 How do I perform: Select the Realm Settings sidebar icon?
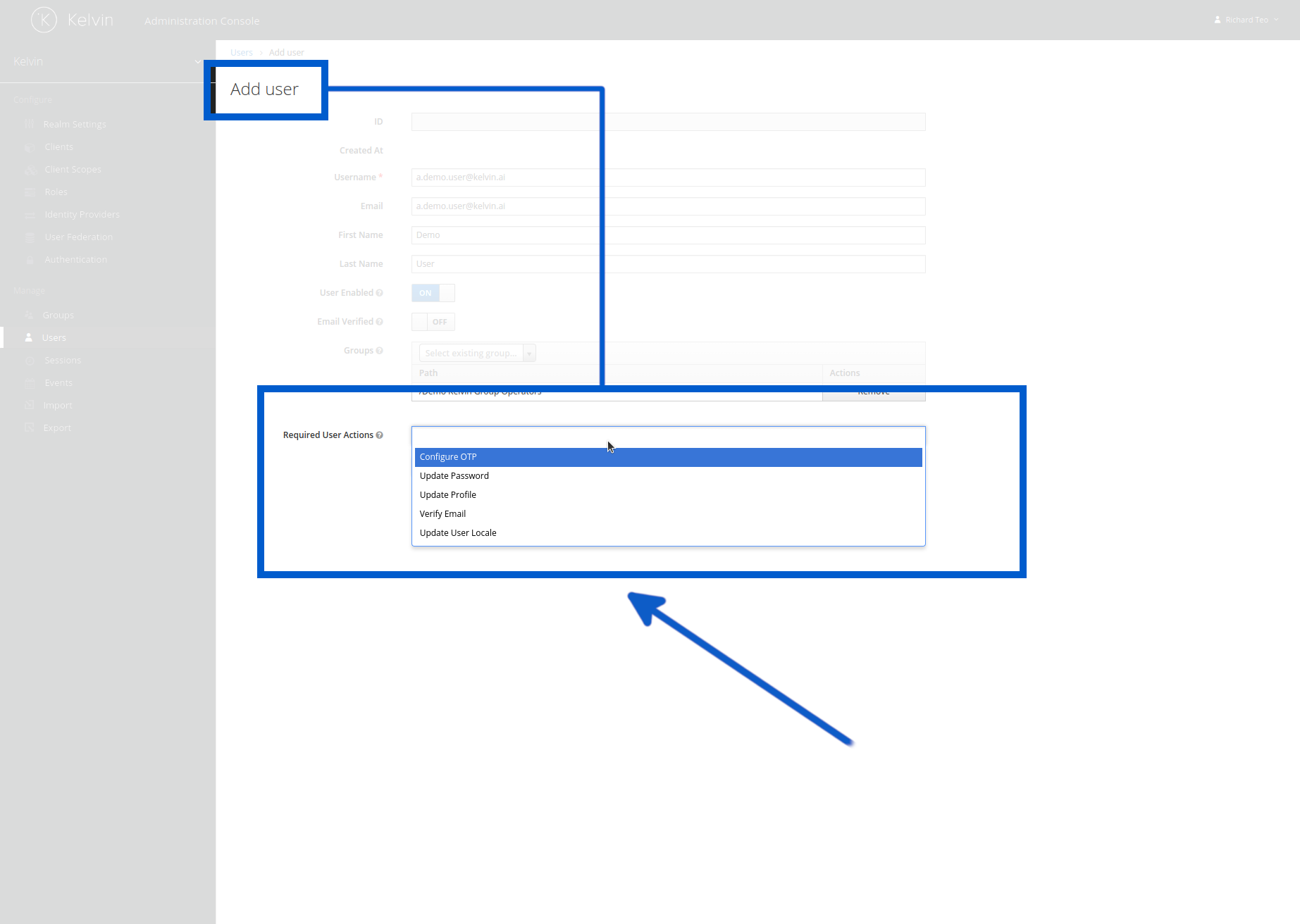point(30,124)
